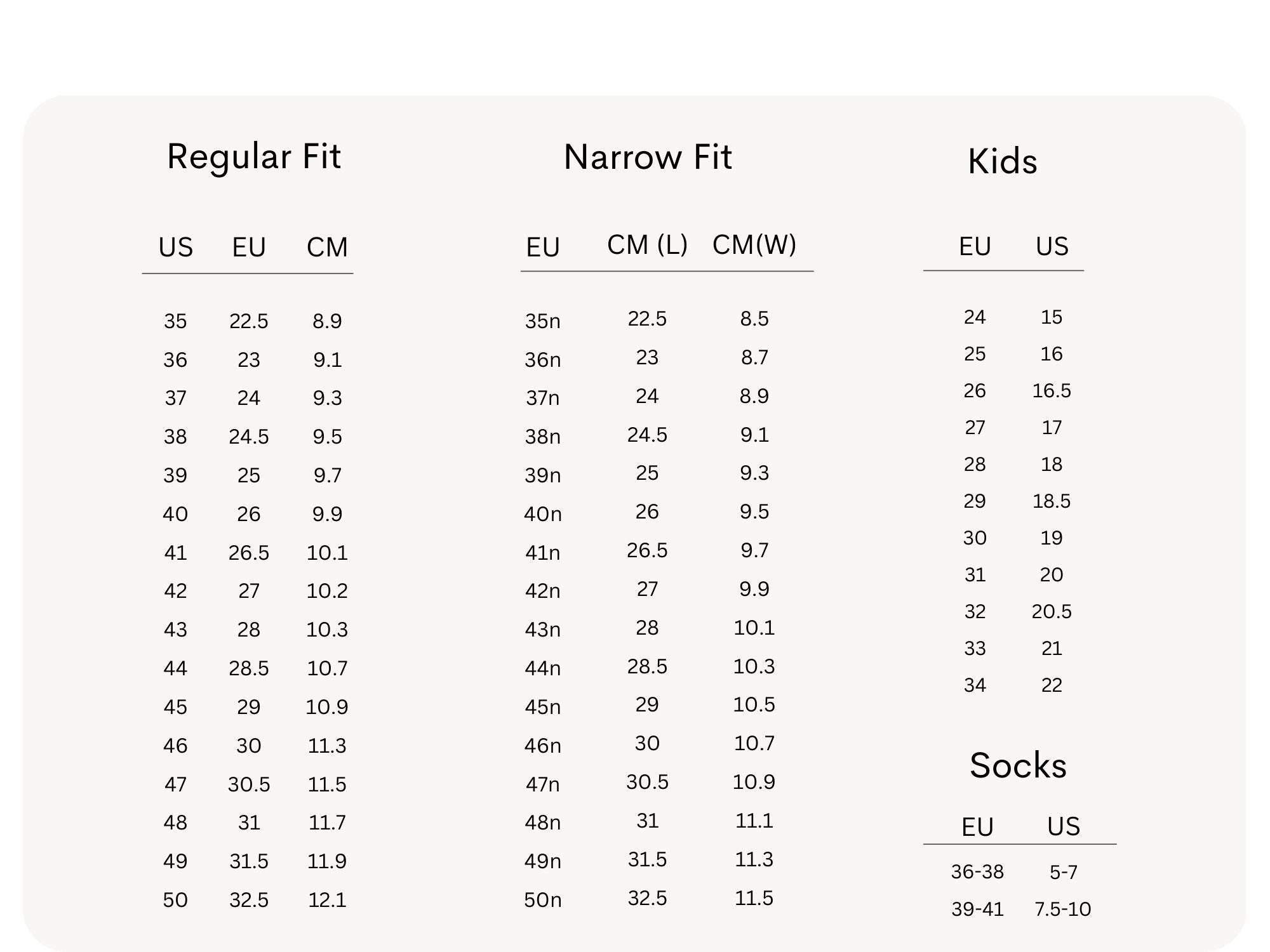Click the CM(W) column header
Viewport: 1270px width, 952px height.
[x=754, y=245]
